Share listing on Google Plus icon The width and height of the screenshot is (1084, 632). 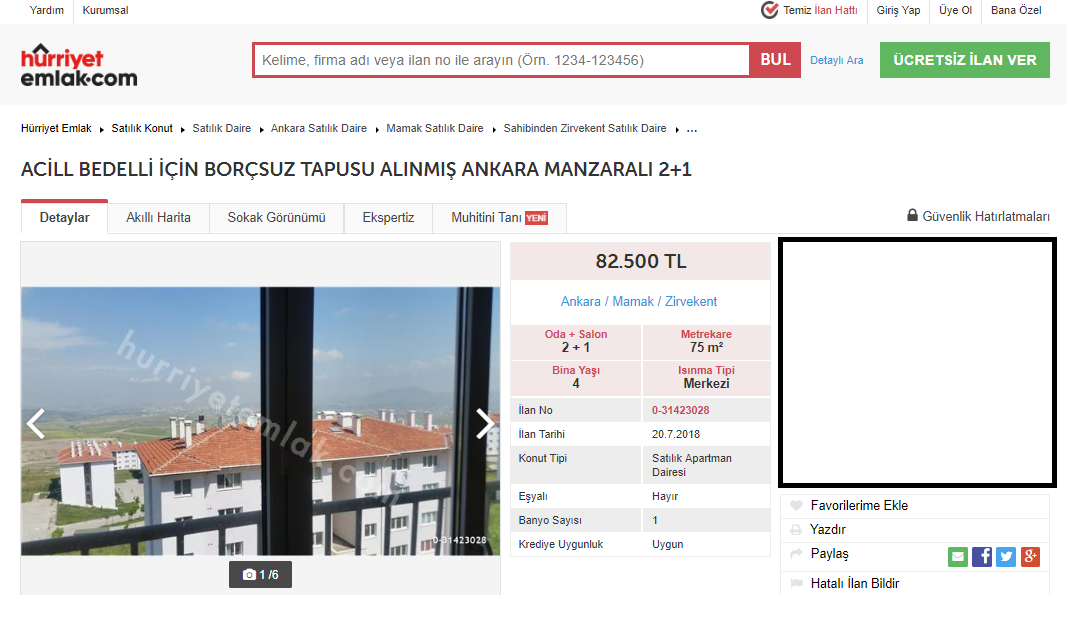pos(1030,557)
